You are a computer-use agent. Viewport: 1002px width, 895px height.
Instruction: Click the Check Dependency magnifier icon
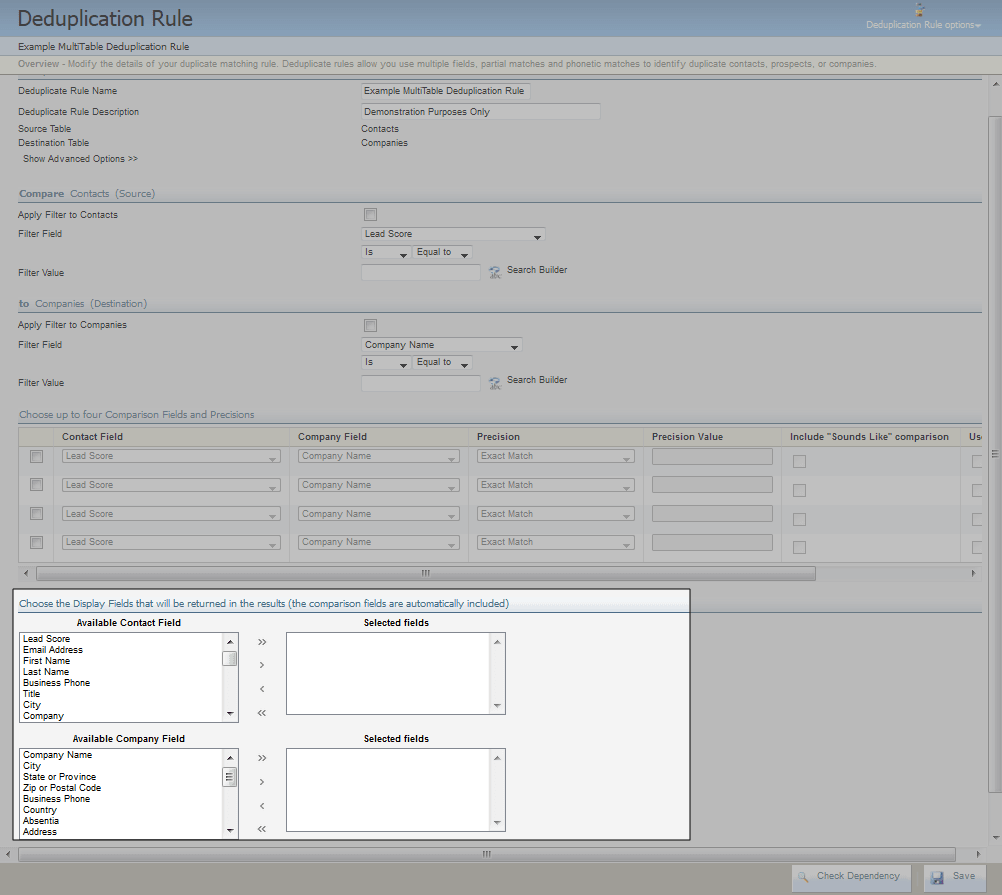803,877
